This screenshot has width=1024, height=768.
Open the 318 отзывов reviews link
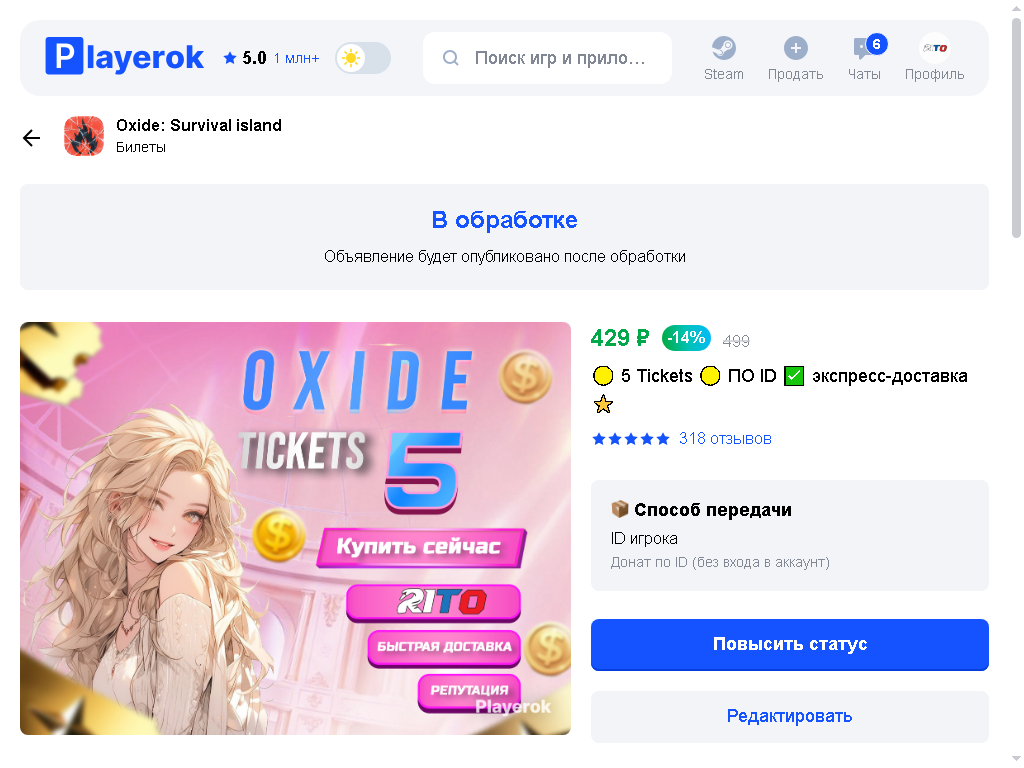725,438
